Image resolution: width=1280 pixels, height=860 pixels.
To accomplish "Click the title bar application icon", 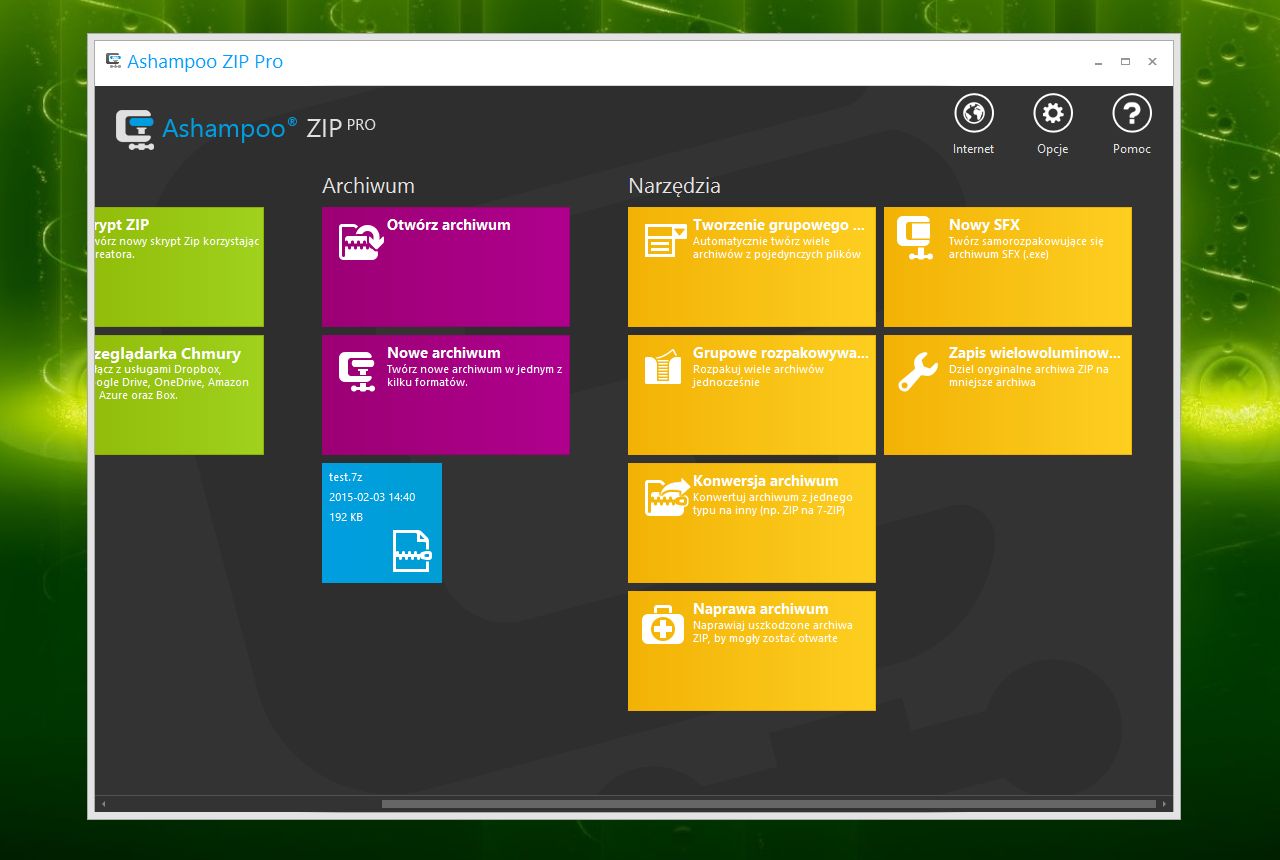I will pyautogui.click(x=114, y=61).
